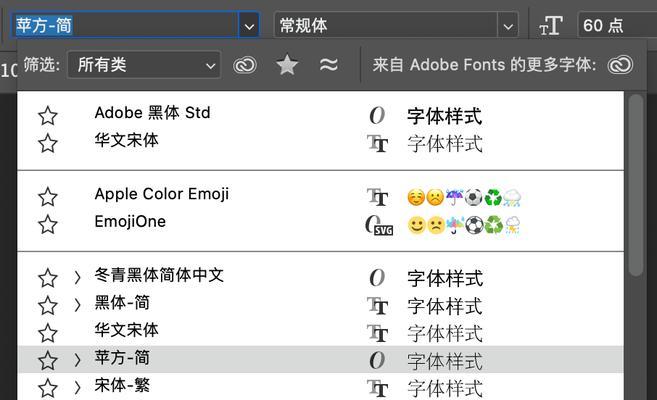Select the 黑体-简 font
Viewport: 657px width, 400px height.
click(x=122, y=303)
